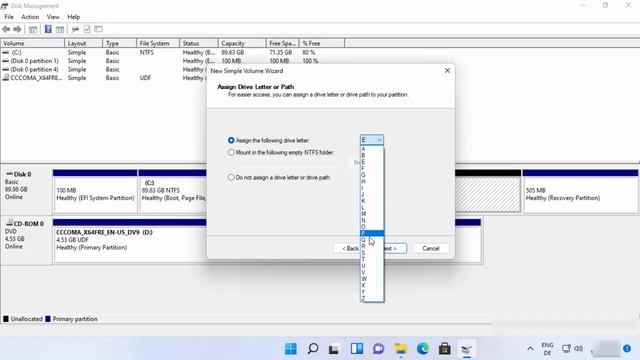Open the Help menu
The height and width of the screenshot is (360, 640).
[73, 17]
